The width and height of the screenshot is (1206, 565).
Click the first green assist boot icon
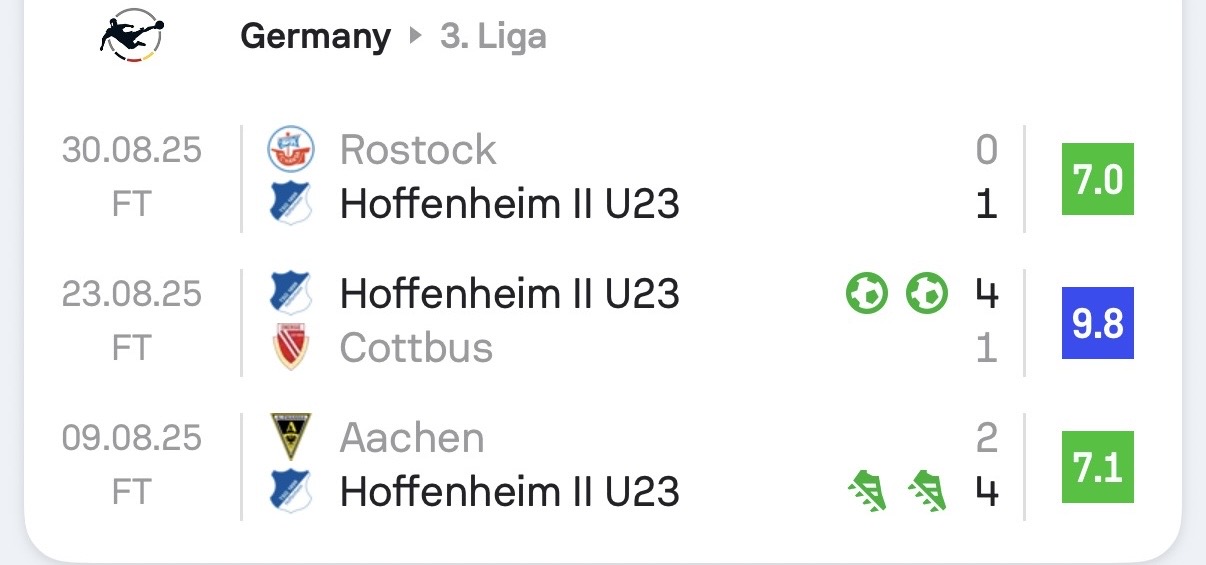pos(867,492)
